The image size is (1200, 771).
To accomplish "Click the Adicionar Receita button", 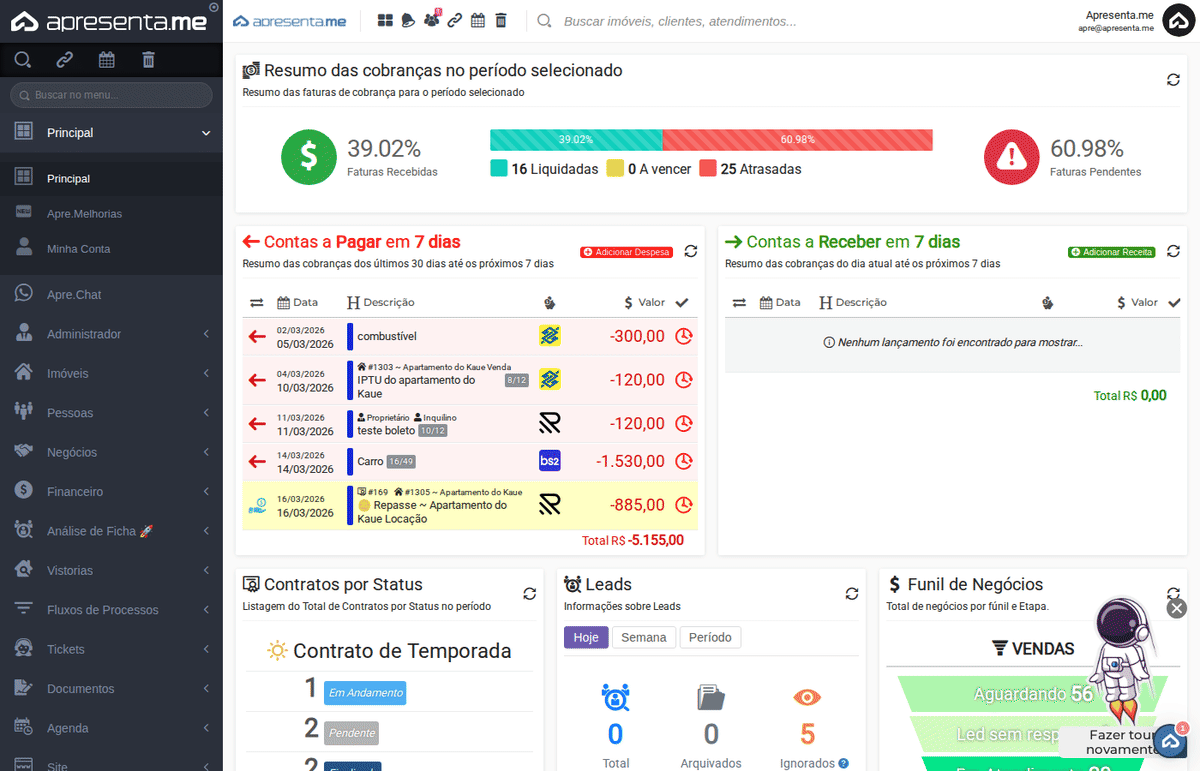I will click(x=1110, y=253).
